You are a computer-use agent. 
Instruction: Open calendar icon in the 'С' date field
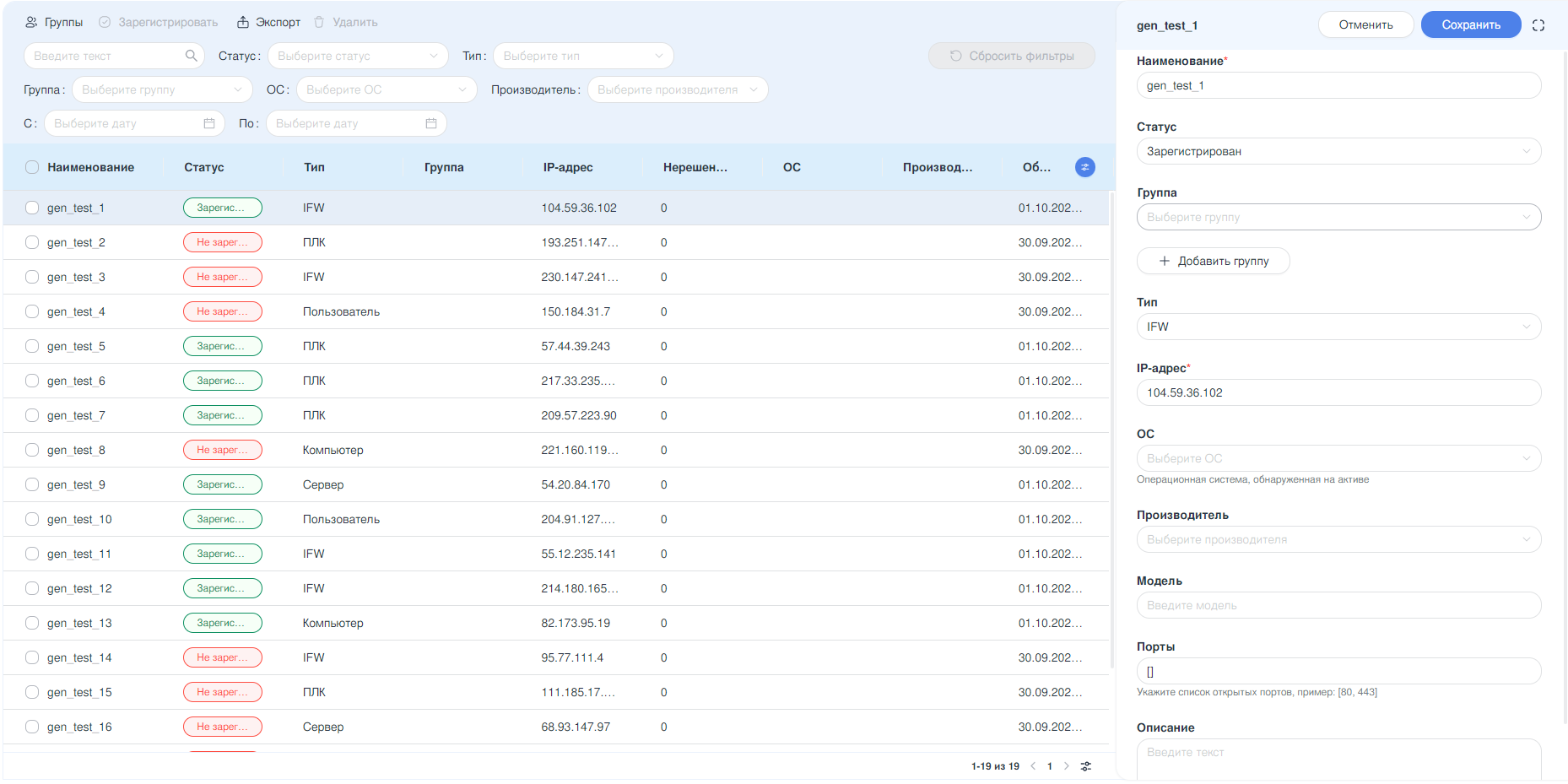point(209,123)
